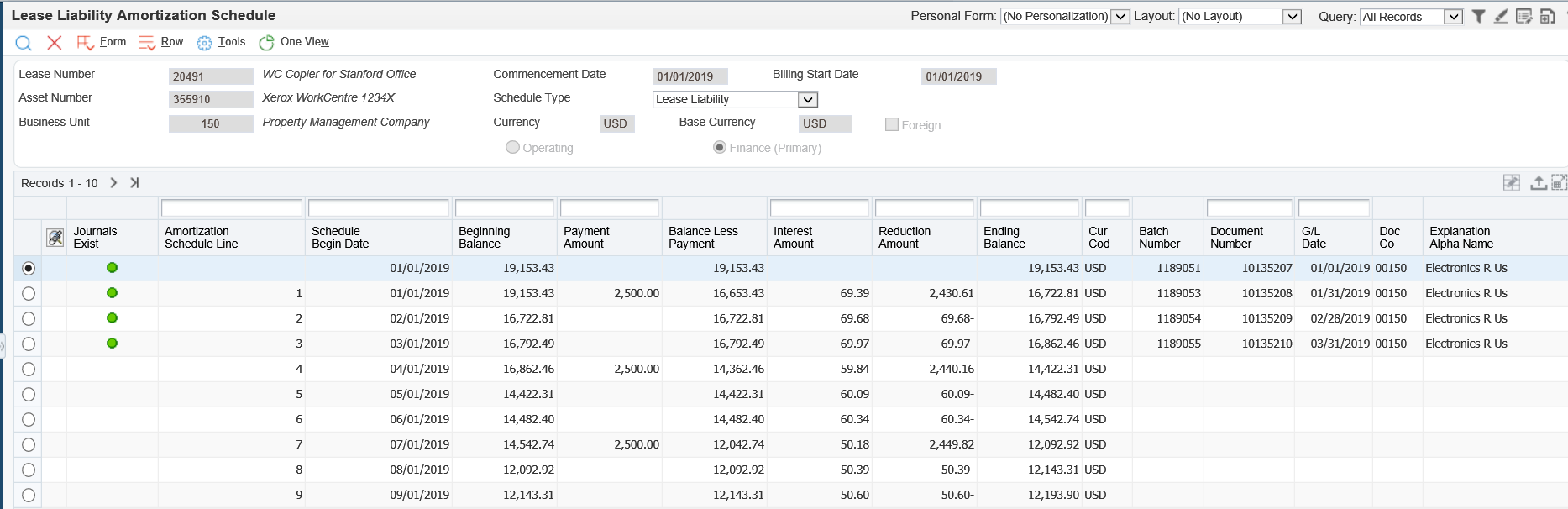Click the manage query edit icon
Screen dimensions: 1568x509
(1523, 16)
